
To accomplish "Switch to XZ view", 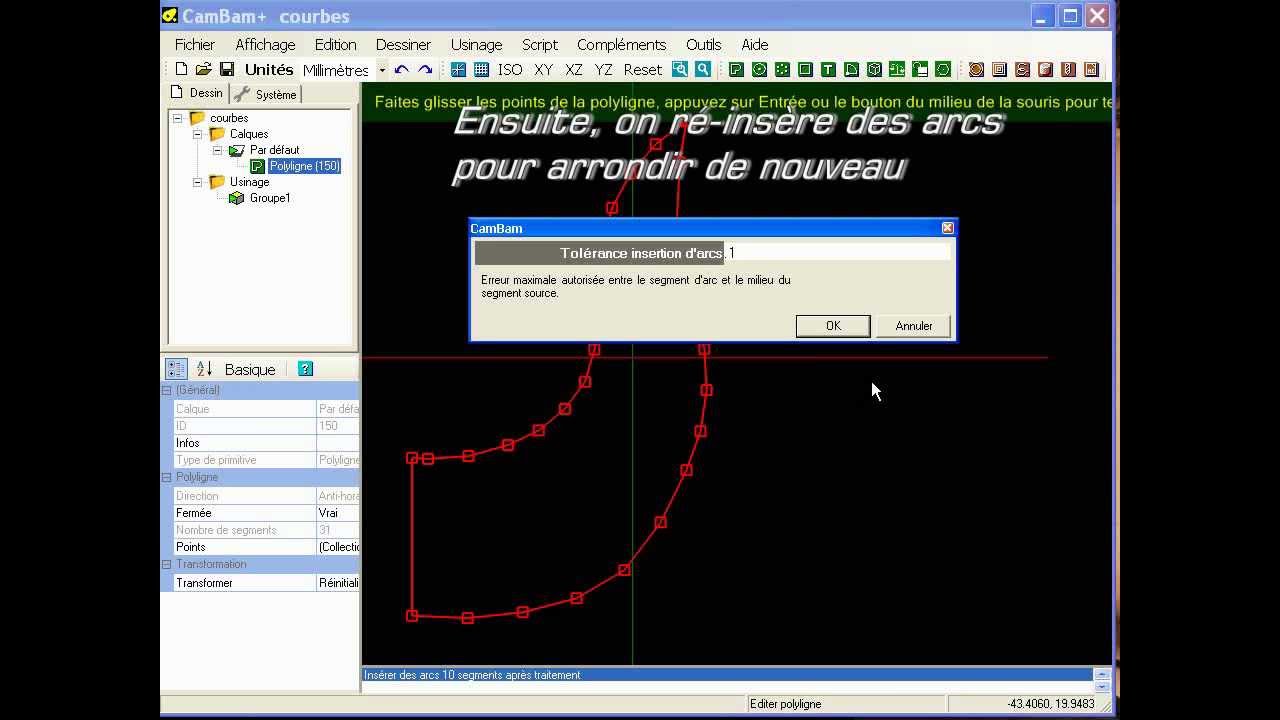I will (x=573, y=69).
